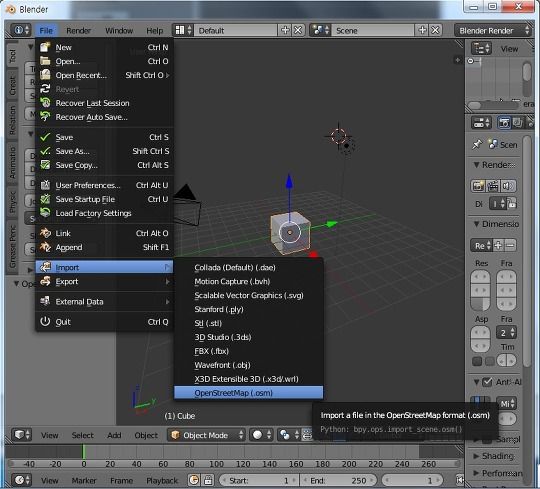The width and height of the screenshot is (540, 489).
Task: Expand the Performance panel
Action: point(476,473)
